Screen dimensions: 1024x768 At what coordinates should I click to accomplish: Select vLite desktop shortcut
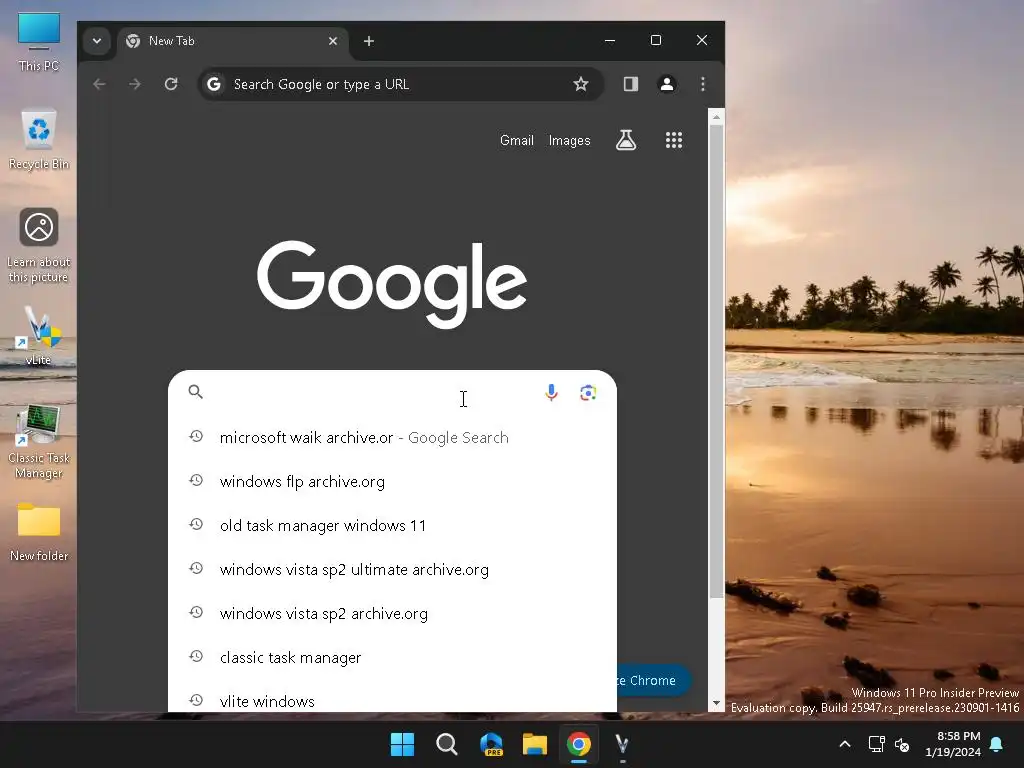[x=38, y=336]
